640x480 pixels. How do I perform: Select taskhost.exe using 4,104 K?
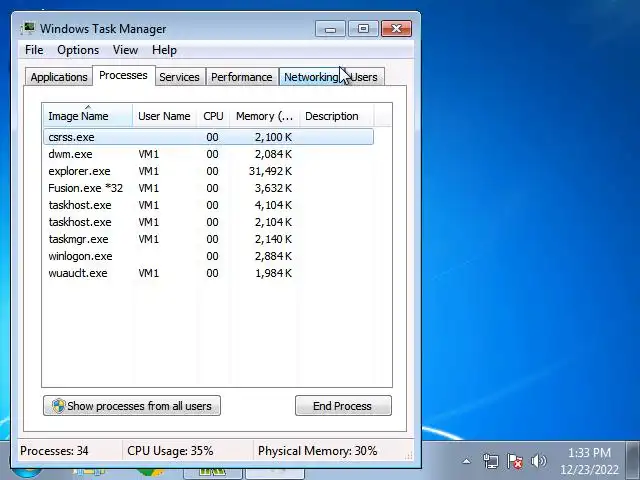[x=208, y=205]
